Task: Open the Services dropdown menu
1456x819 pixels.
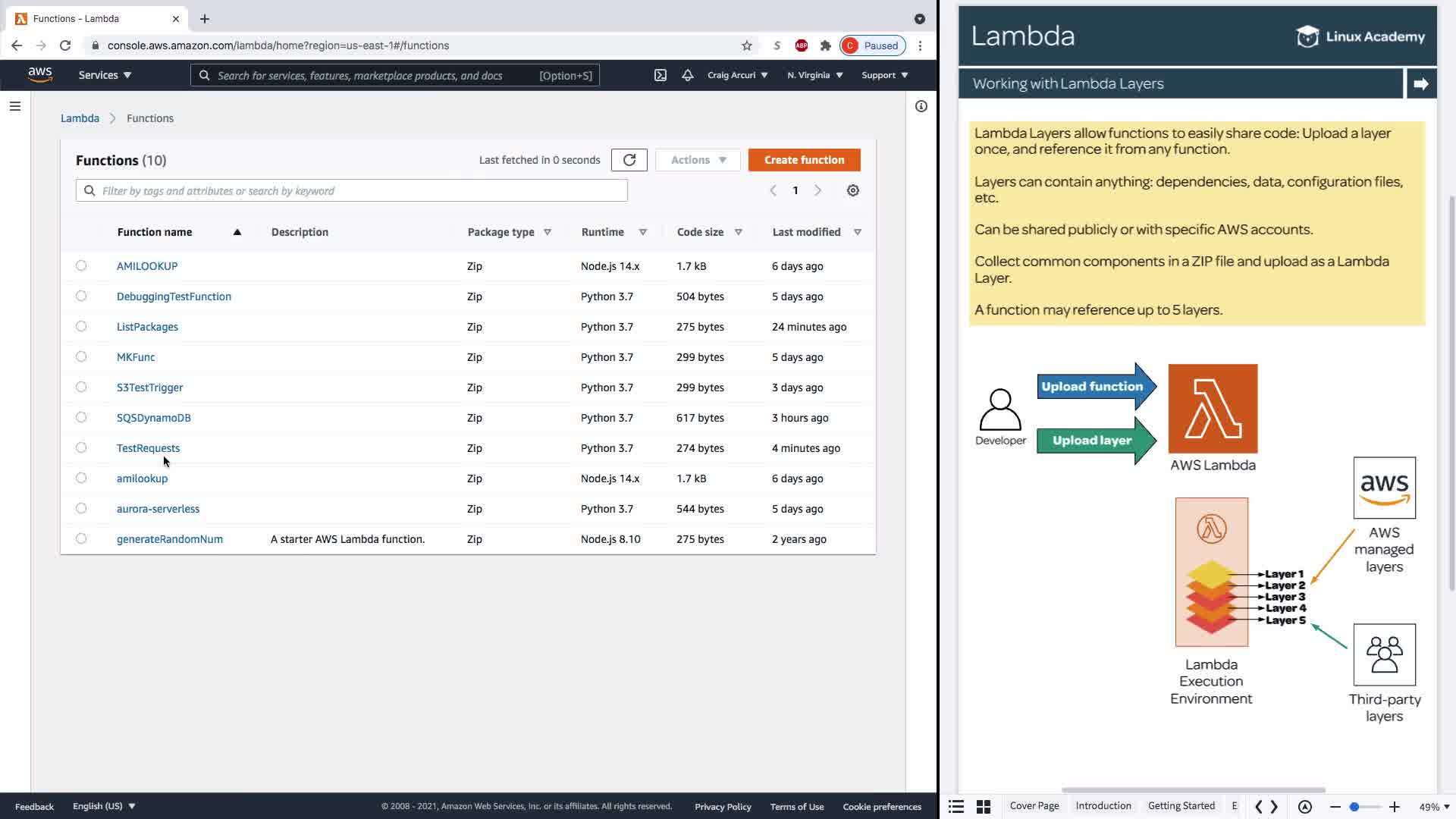Action: [x=105, y=75]
